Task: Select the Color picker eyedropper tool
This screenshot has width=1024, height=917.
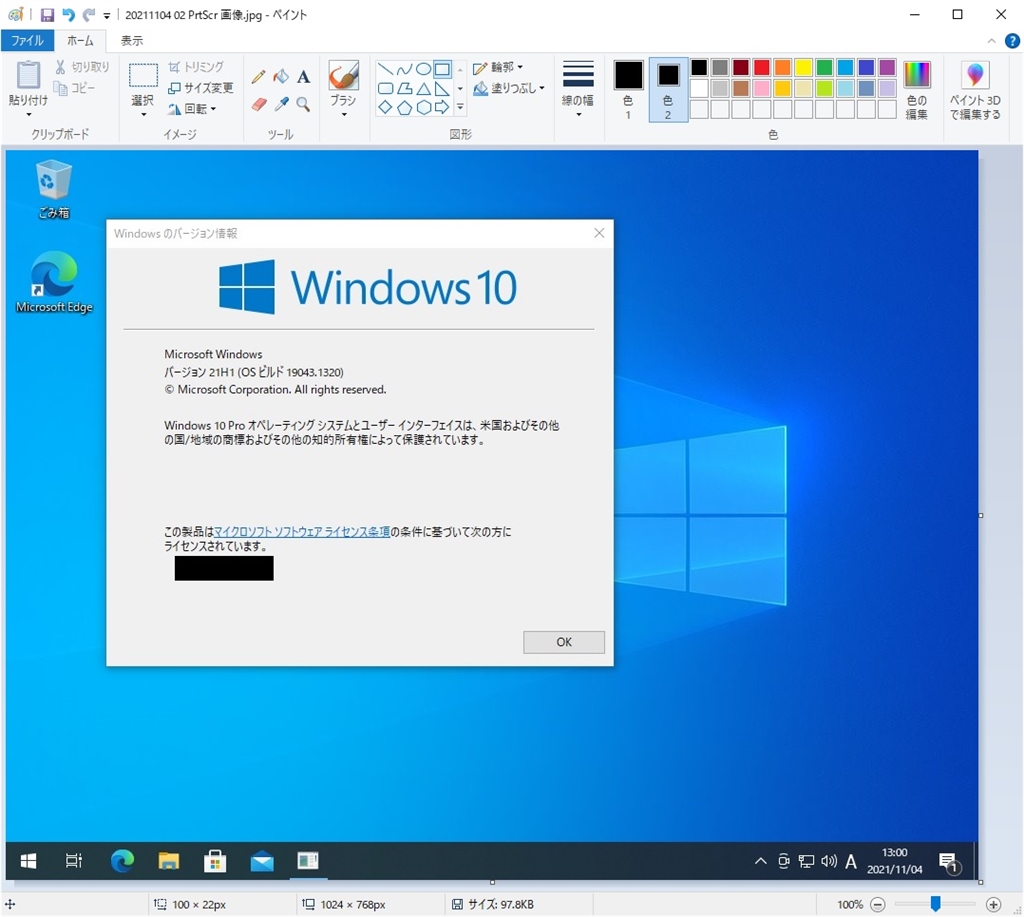Action: 281,104
